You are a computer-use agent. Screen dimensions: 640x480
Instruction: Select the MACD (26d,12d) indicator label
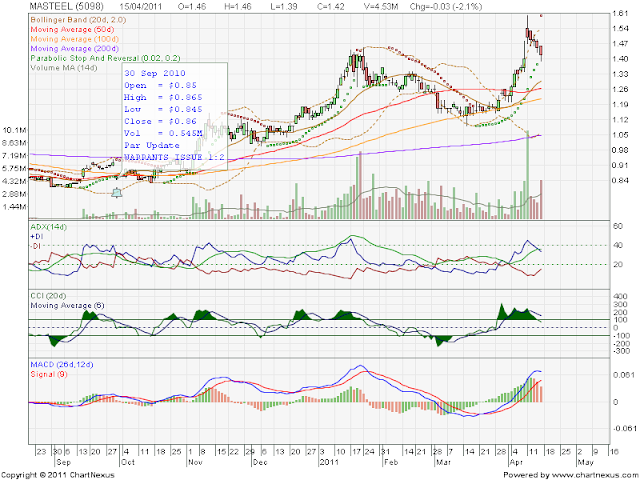[62, 364]
